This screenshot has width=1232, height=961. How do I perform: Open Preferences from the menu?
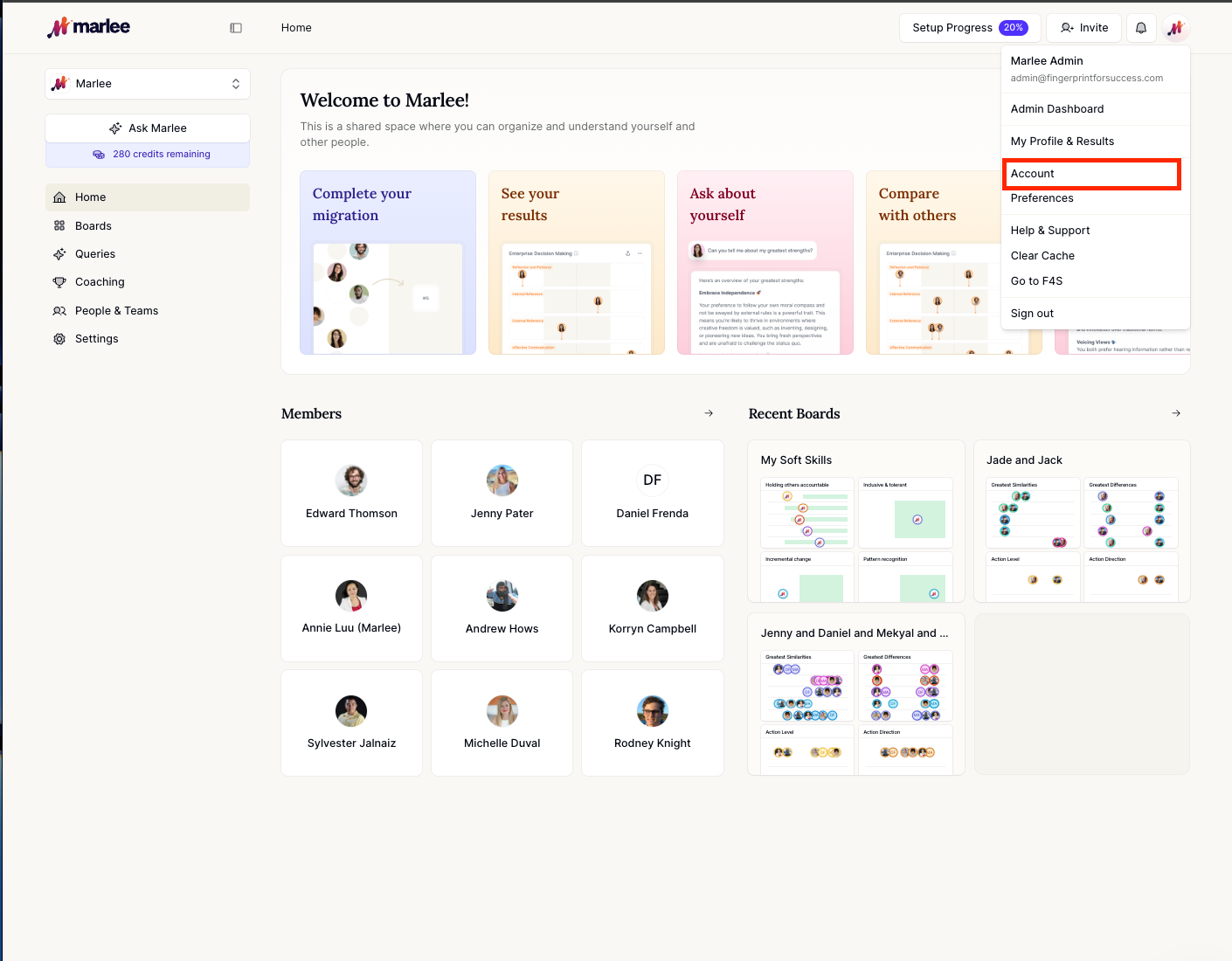pos(1096,198)
